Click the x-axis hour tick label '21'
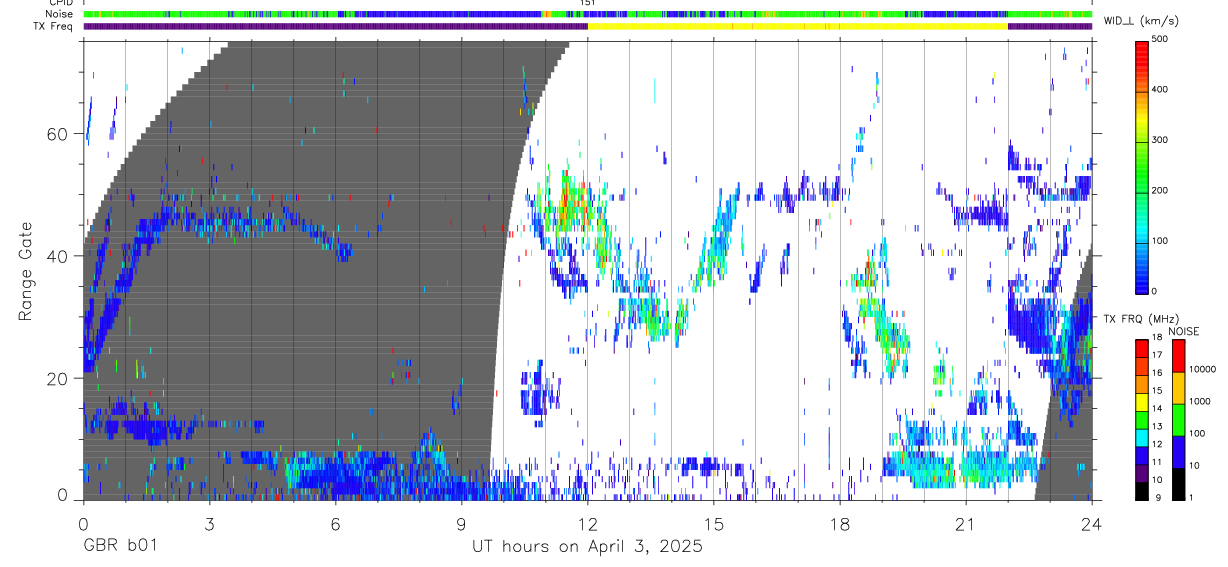The width and height of the screenshot is (1228, 567). (966, 524)
